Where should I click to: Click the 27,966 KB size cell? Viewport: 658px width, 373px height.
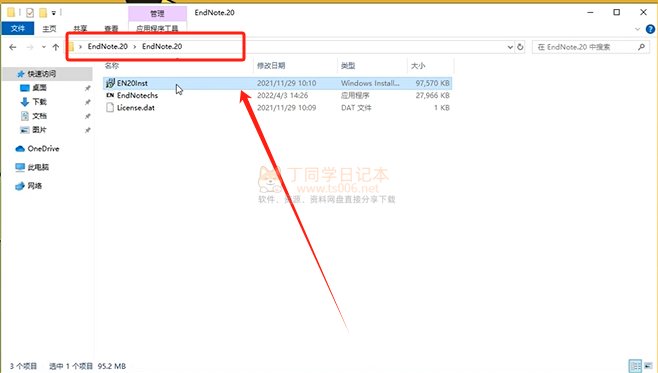433,95
